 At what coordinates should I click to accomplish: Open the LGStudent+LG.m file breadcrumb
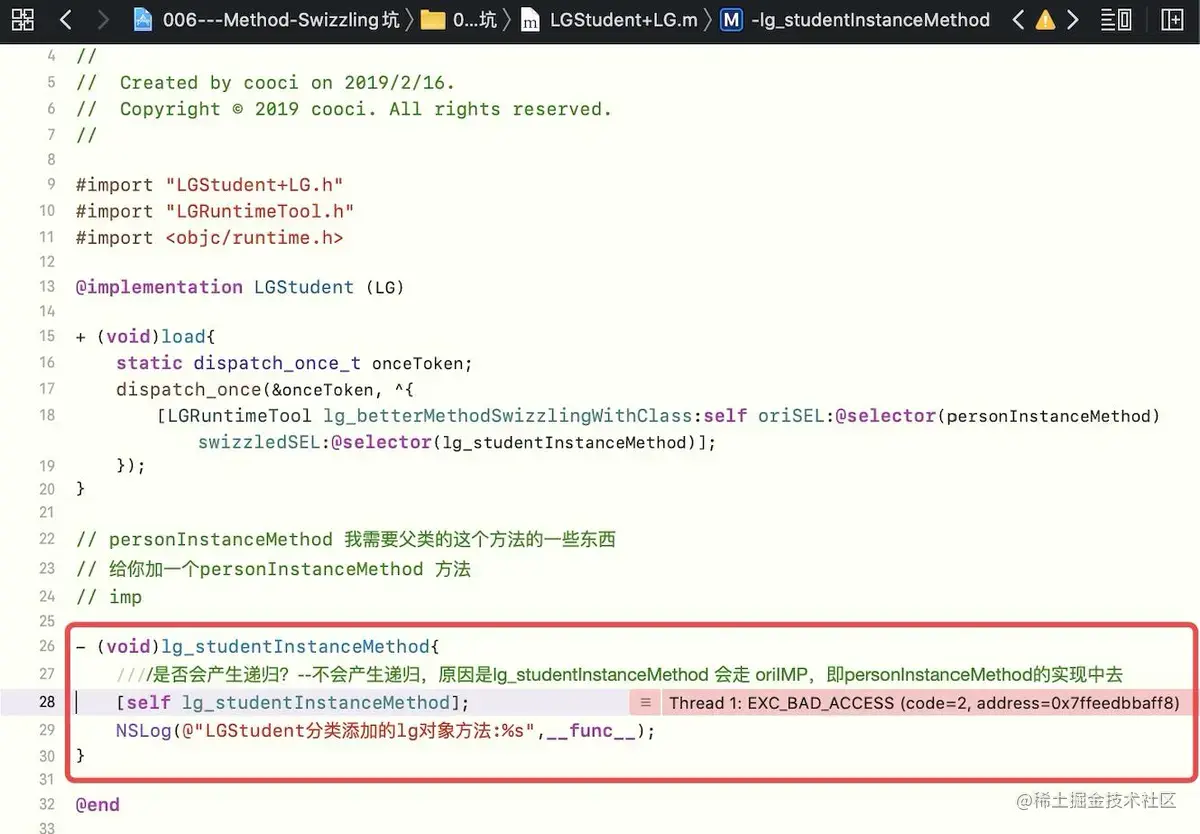[610, 19]
